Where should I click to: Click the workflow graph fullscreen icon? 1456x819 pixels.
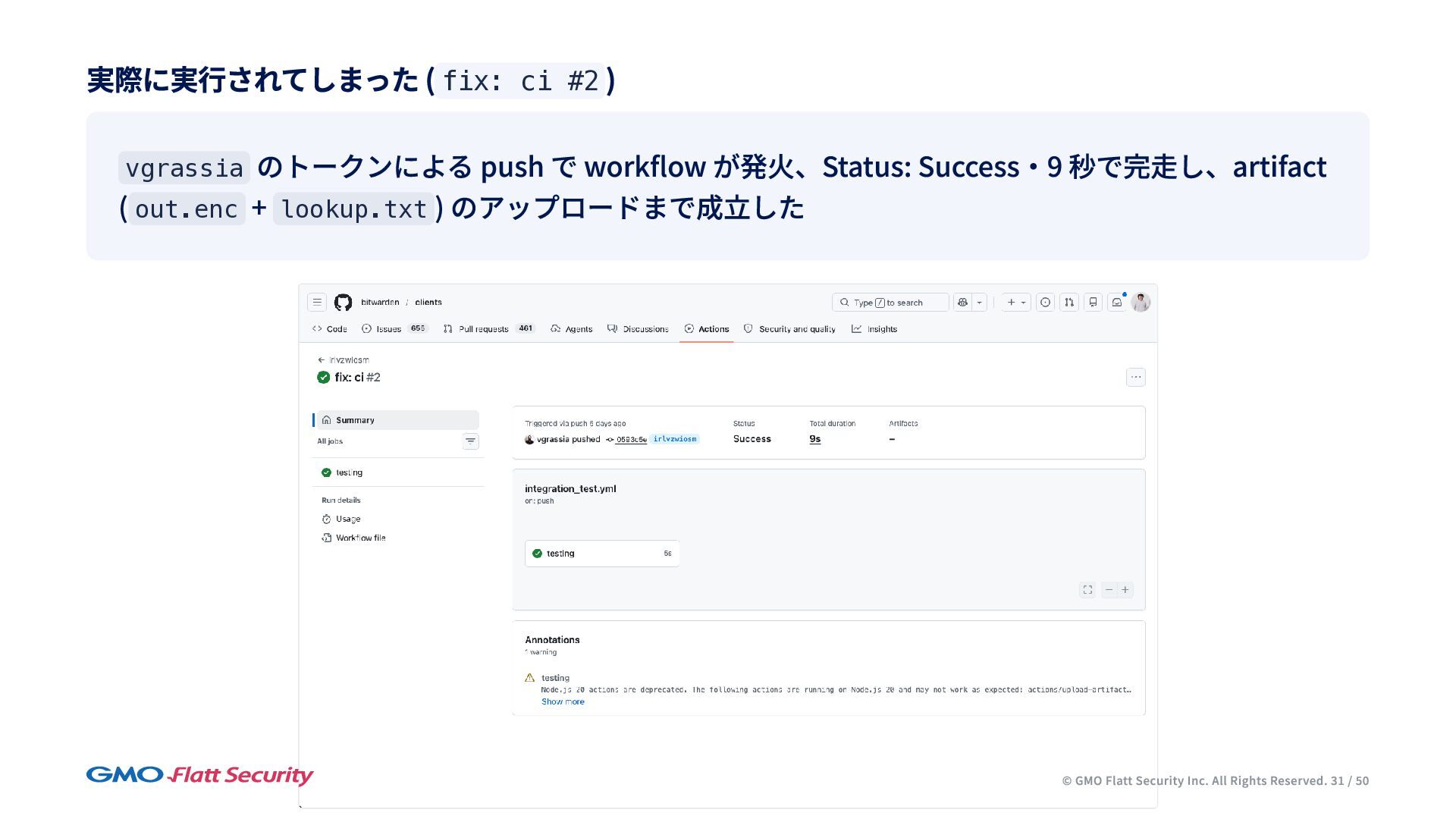click(x=1087, y=589)
